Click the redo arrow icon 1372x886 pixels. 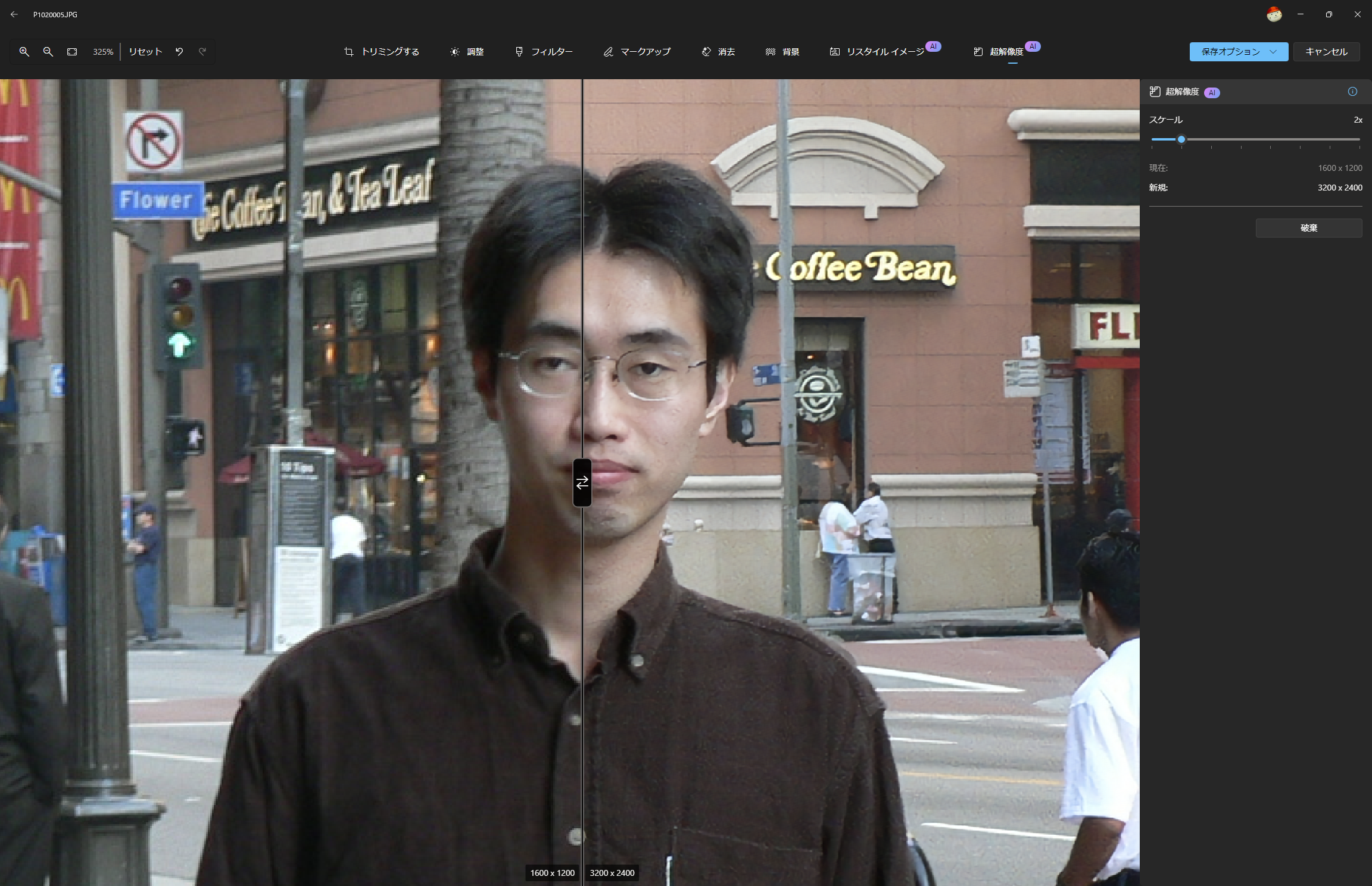point(202,52)
